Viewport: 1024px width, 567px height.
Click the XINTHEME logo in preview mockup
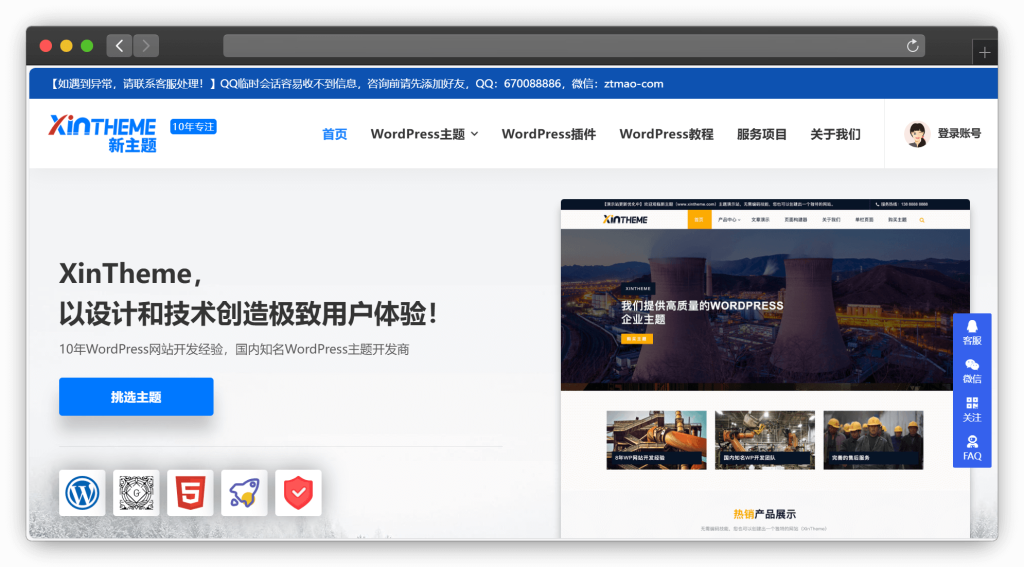click(625, 219)
